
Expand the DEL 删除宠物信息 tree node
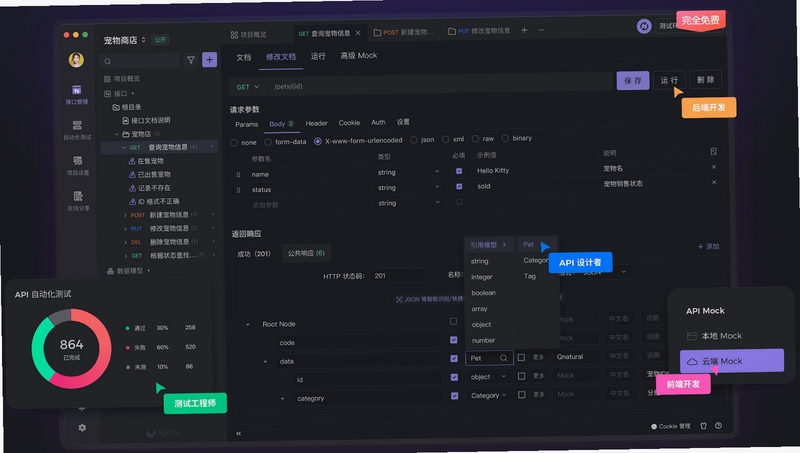click(x=126, y=242)
